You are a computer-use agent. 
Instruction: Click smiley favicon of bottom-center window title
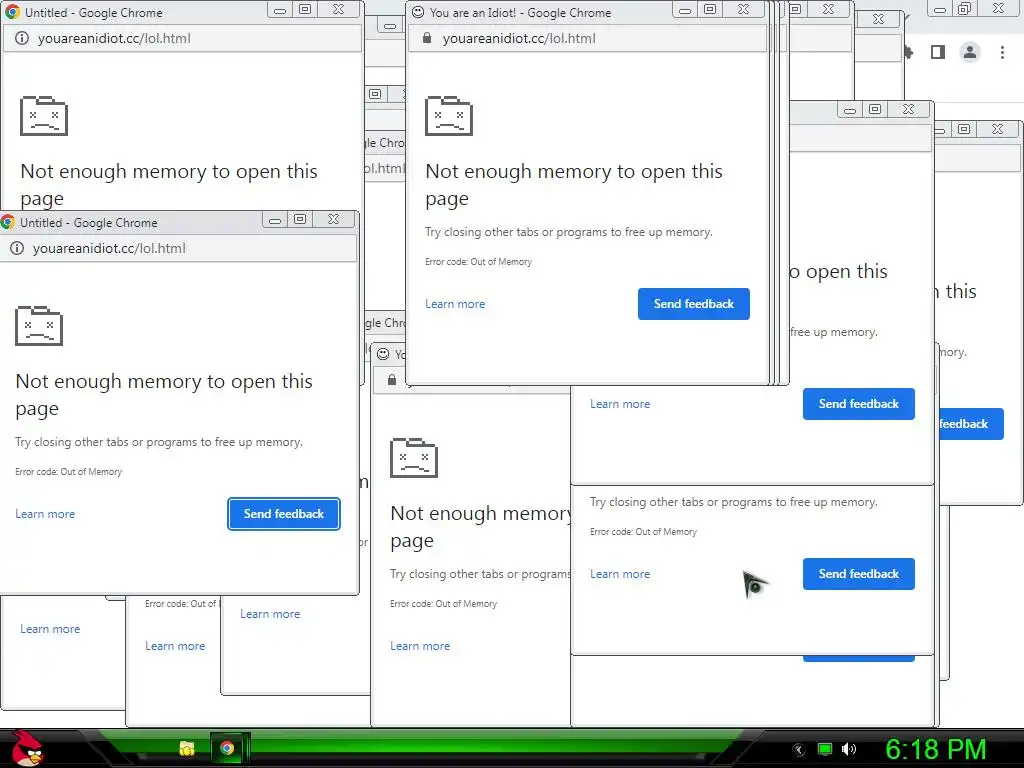pyautogui.click(x=383, y=354)
